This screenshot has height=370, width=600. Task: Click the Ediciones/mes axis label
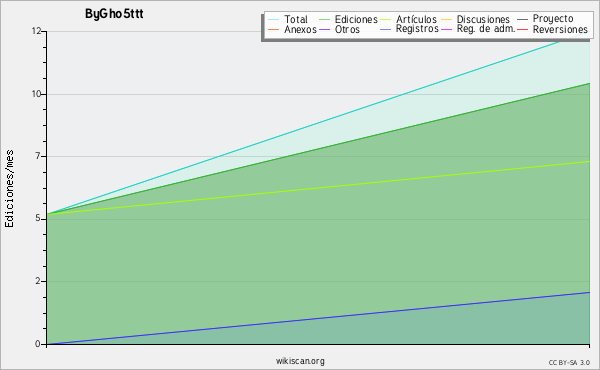tap(9, 188)
